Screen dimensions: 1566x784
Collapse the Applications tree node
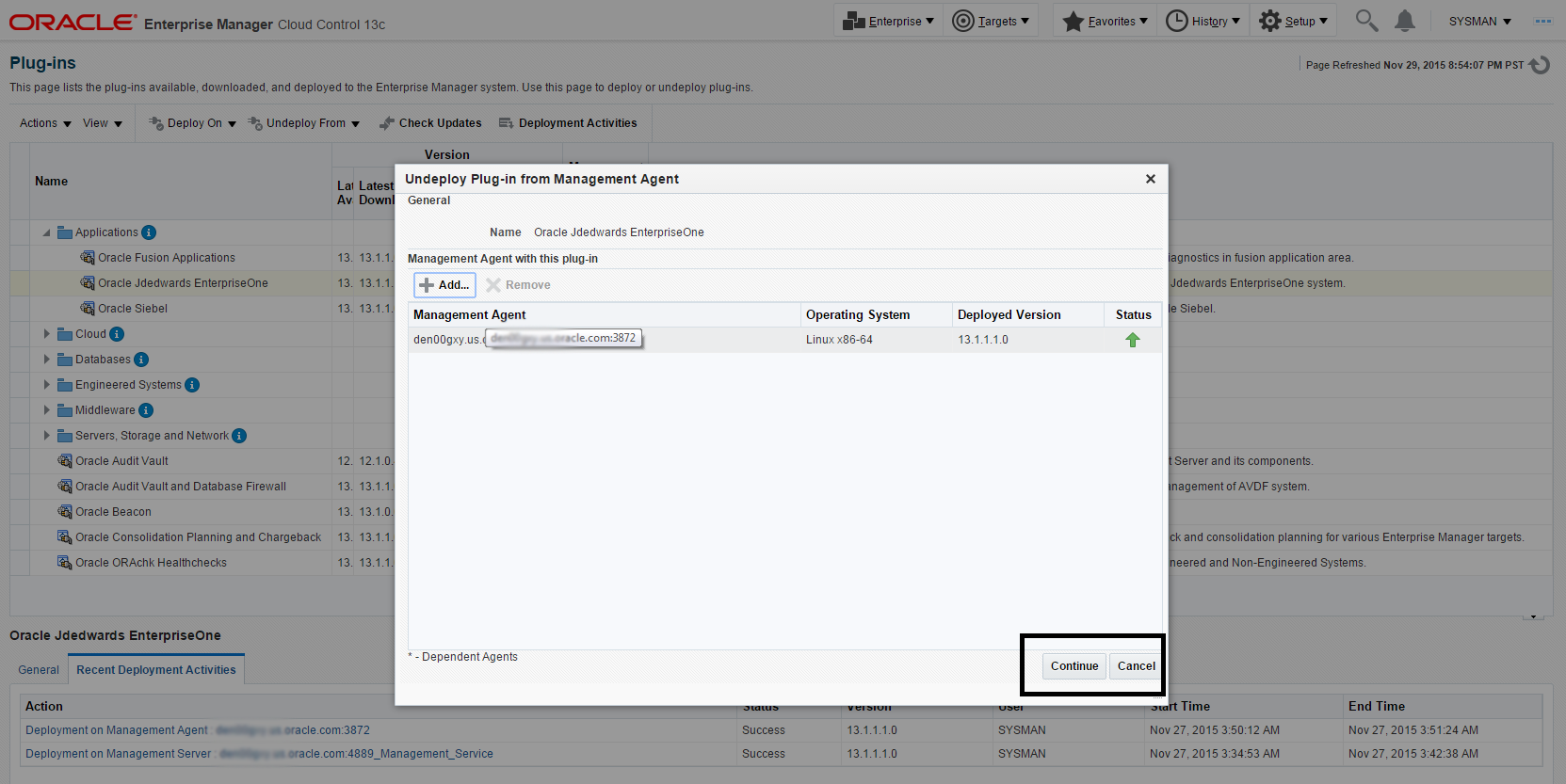[46, 232]
